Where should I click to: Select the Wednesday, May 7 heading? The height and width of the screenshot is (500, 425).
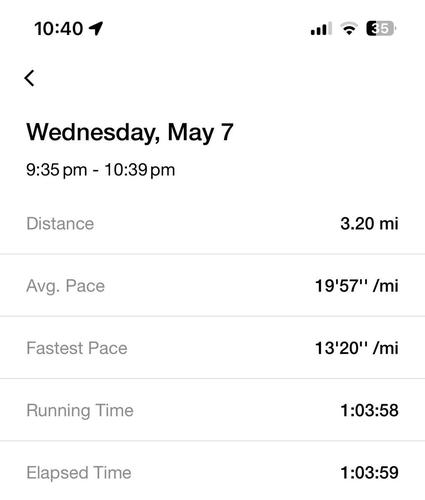(x=130, y=132)
